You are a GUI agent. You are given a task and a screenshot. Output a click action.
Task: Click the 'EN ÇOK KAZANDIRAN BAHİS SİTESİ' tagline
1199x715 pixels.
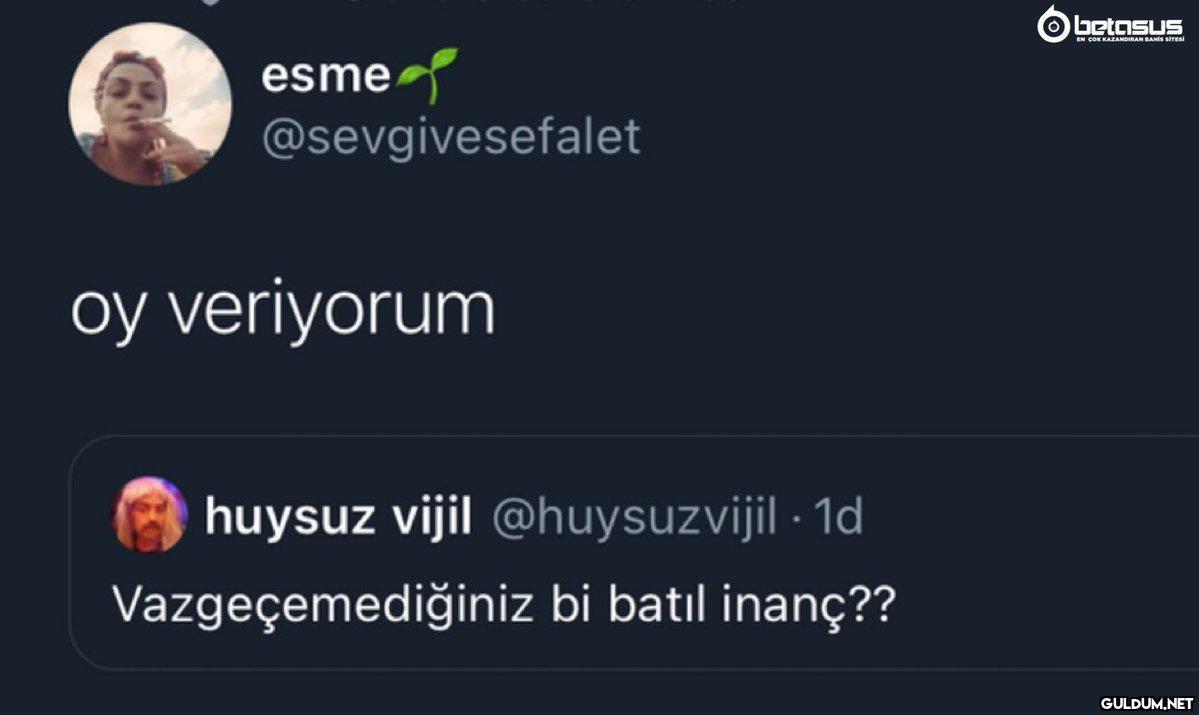pos(1129,39)
